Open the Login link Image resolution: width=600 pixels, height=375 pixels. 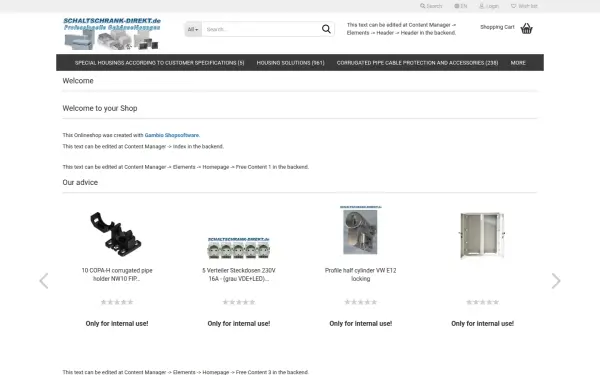489,6
